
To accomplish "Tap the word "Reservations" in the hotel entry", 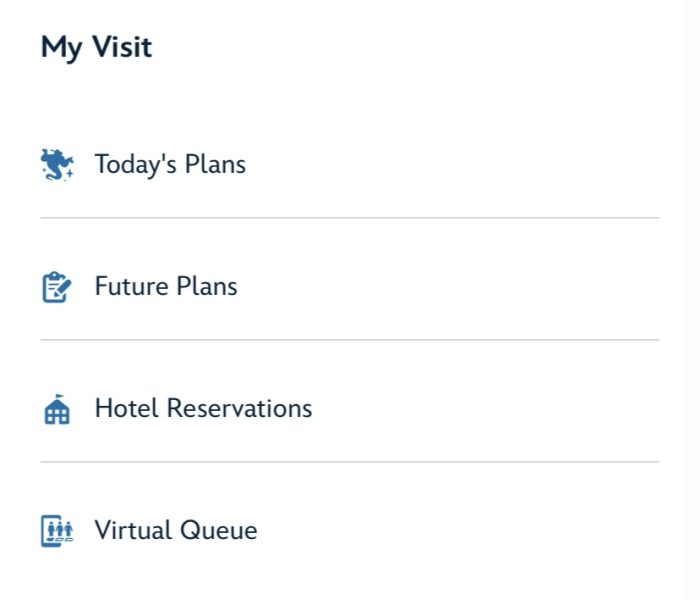I will point(239,409).
